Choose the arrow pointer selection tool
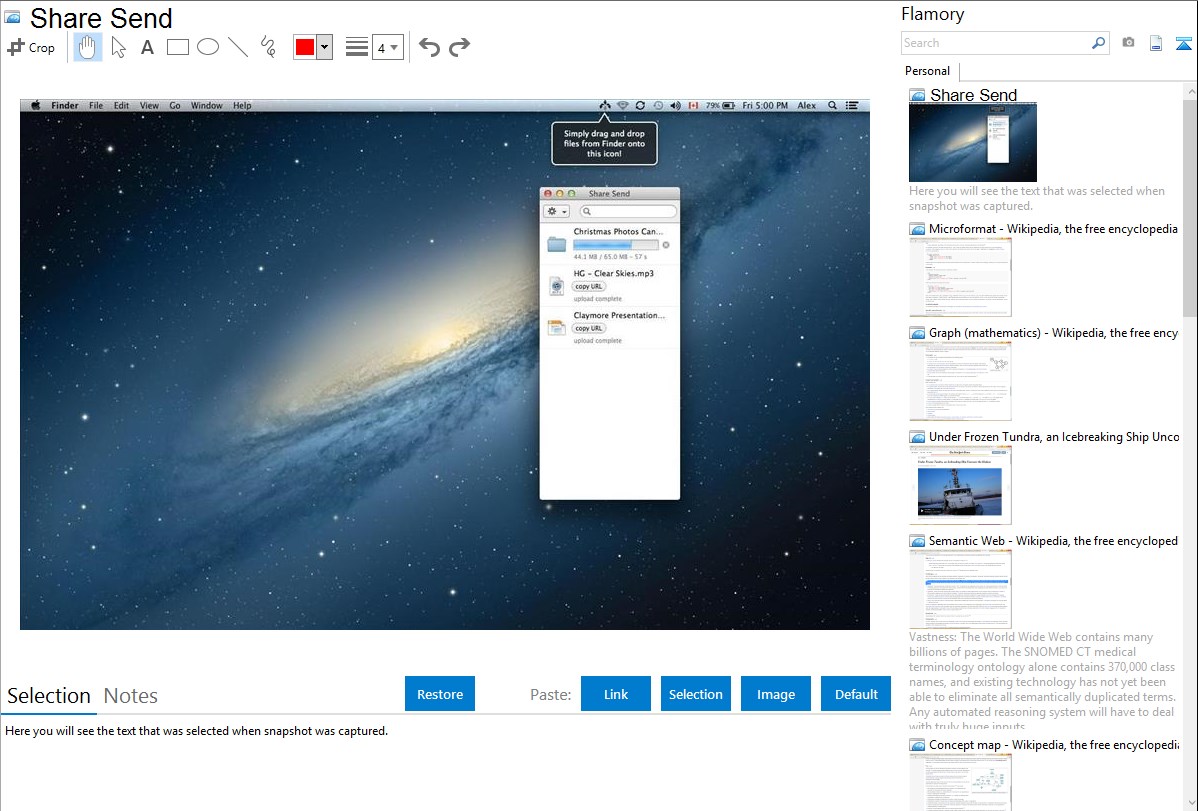The image size is (1198, 811). click(x=119, y=47)
